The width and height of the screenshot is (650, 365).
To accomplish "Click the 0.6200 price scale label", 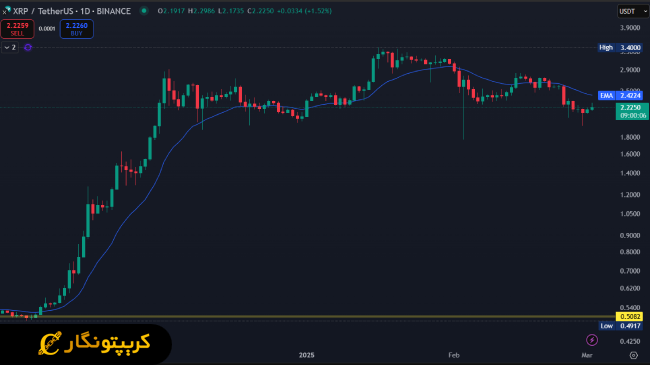I will (x=630, y=288).
